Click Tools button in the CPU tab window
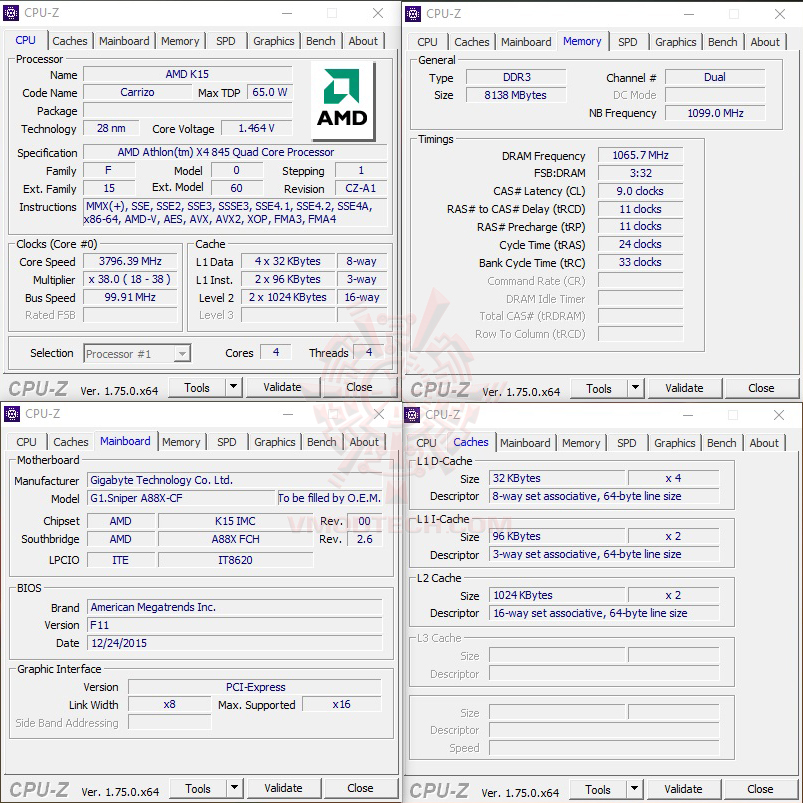 (x=197, y=387)
